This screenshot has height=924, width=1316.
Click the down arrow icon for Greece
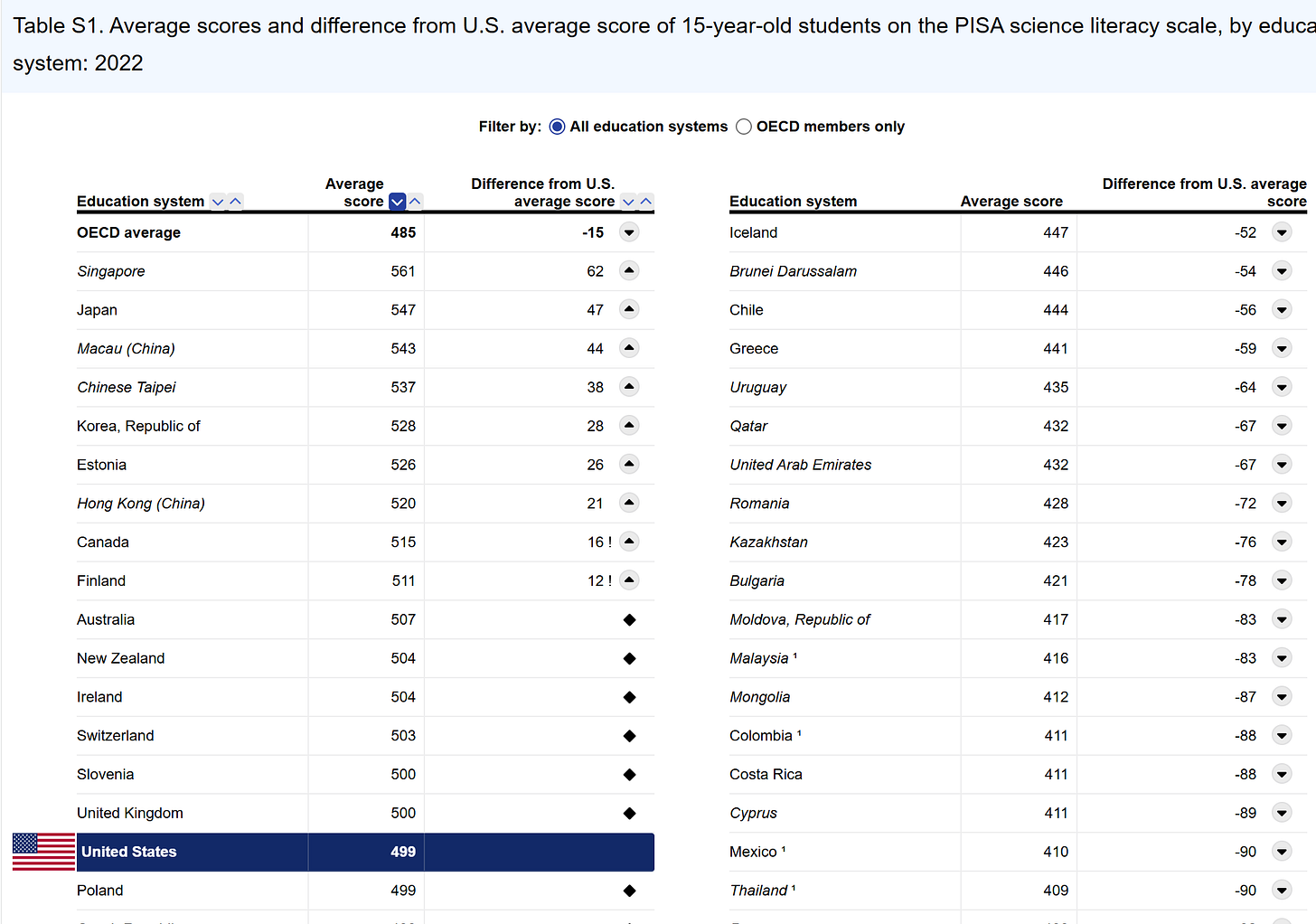tap(1282, 348)
